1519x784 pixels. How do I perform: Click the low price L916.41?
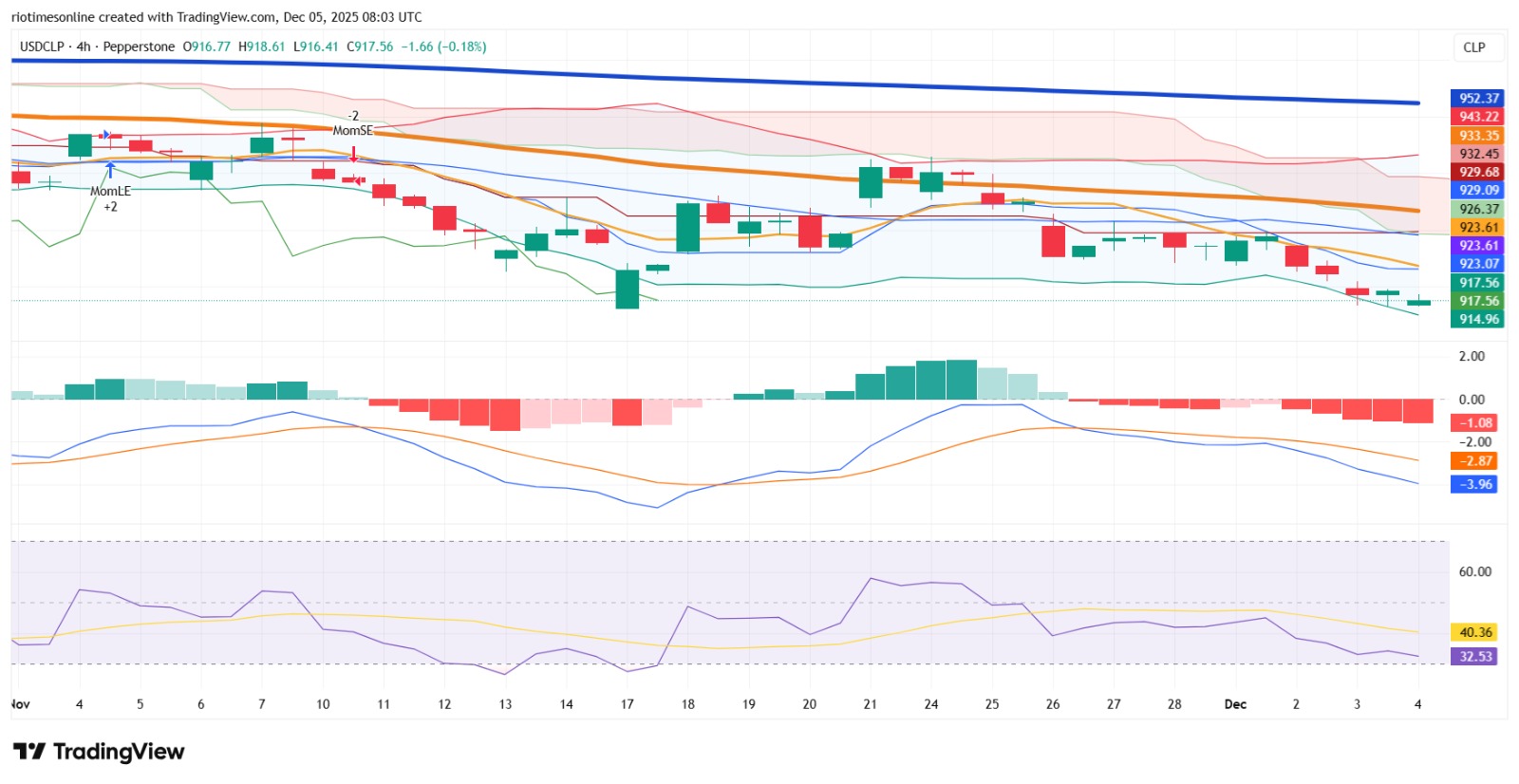coord(315,47)
